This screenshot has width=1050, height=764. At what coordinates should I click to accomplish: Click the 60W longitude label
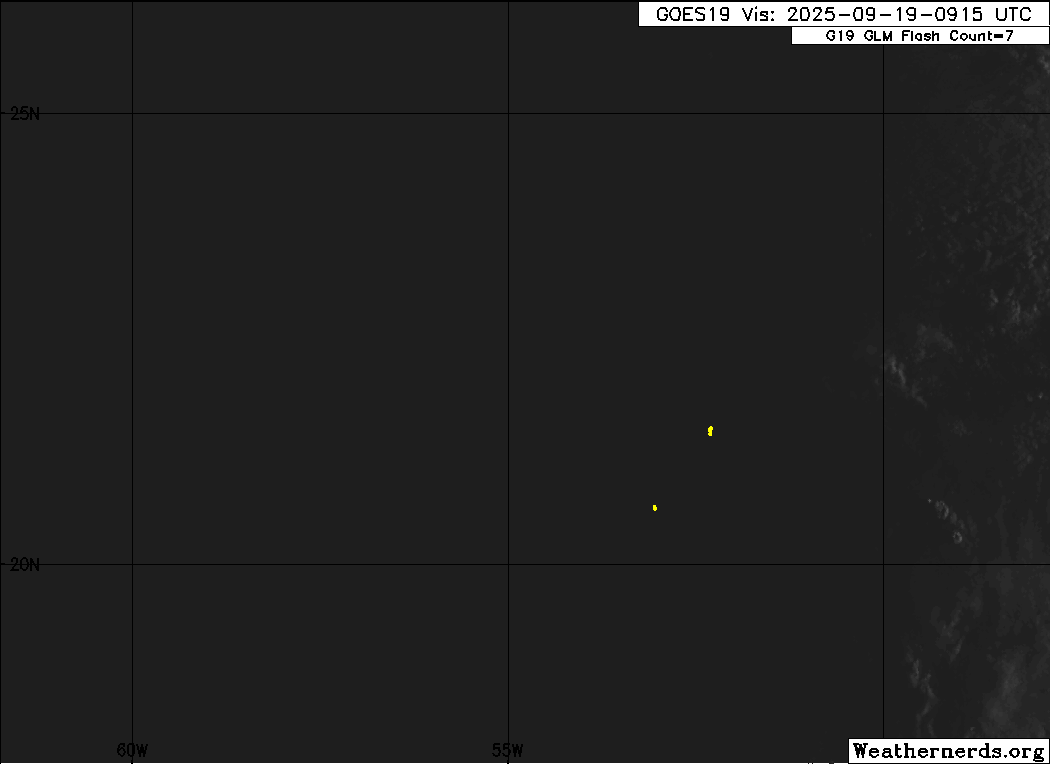(132, 750)
